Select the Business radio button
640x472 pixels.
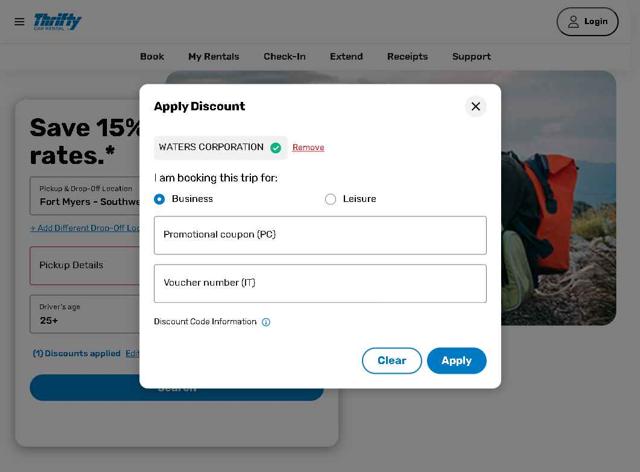pyautogui.click(x=159, y=199)
